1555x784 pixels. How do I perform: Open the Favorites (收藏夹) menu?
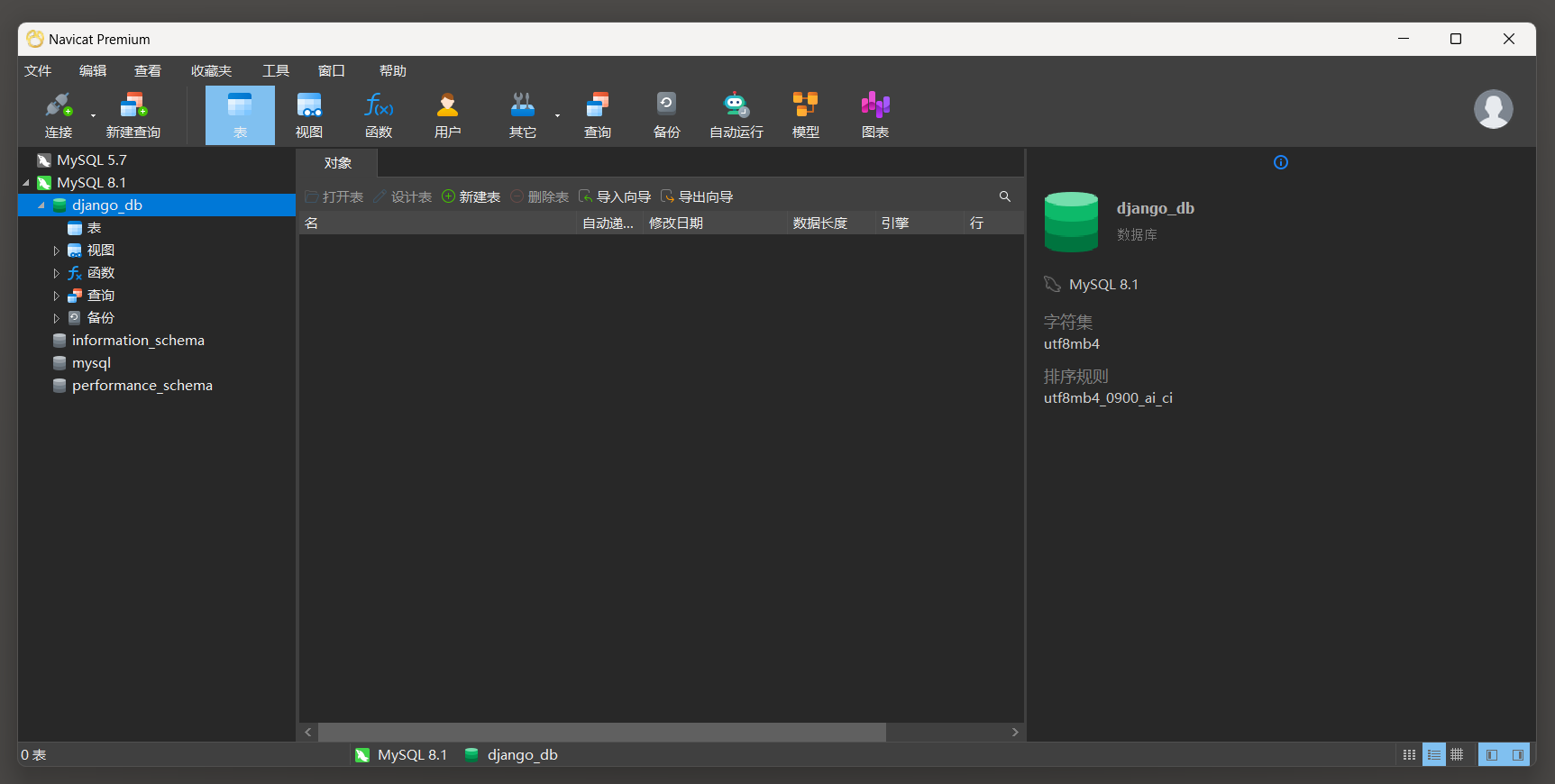tap(212, 71)
